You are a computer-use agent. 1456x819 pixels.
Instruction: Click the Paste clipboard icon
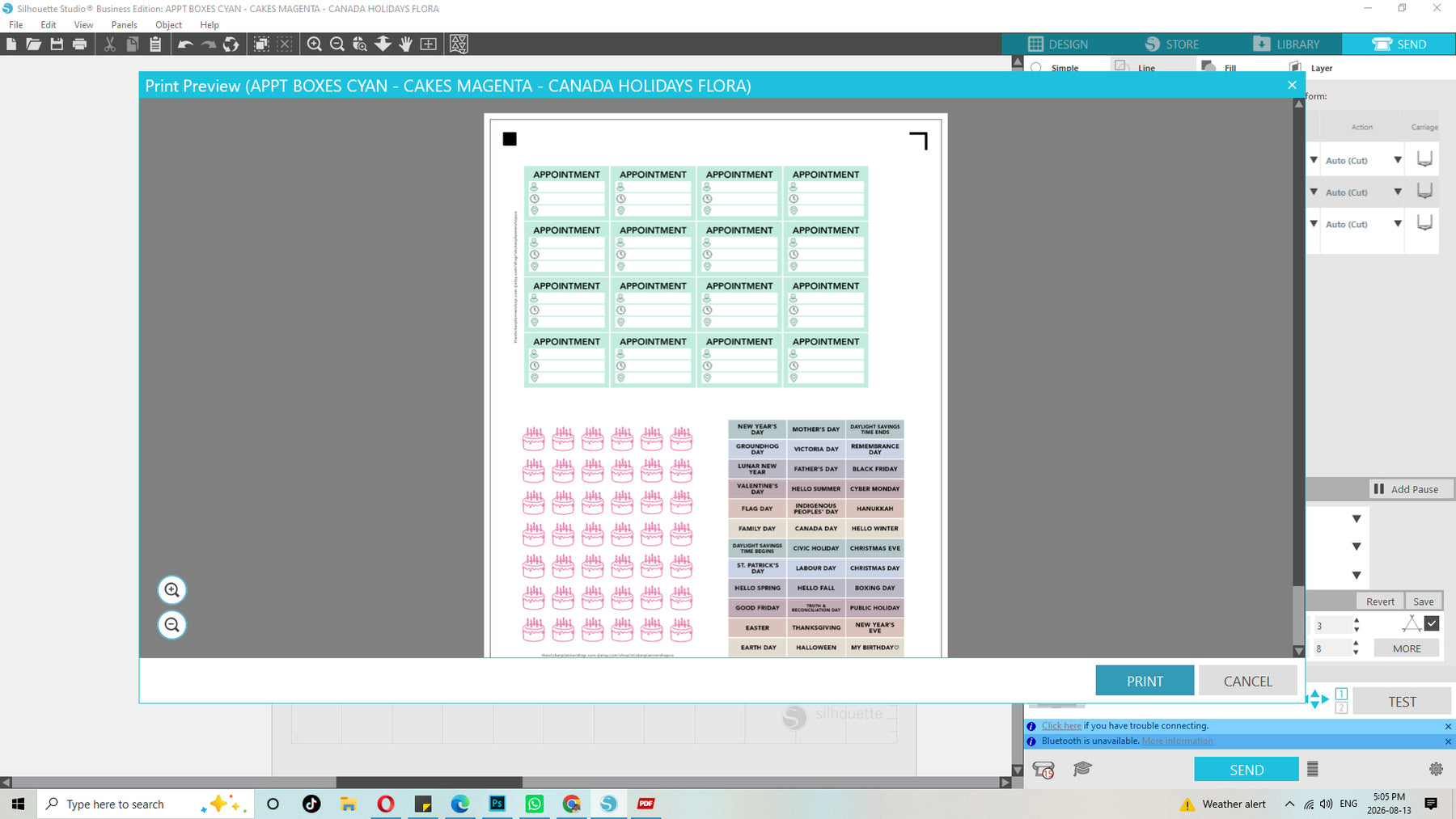[155, 44]
